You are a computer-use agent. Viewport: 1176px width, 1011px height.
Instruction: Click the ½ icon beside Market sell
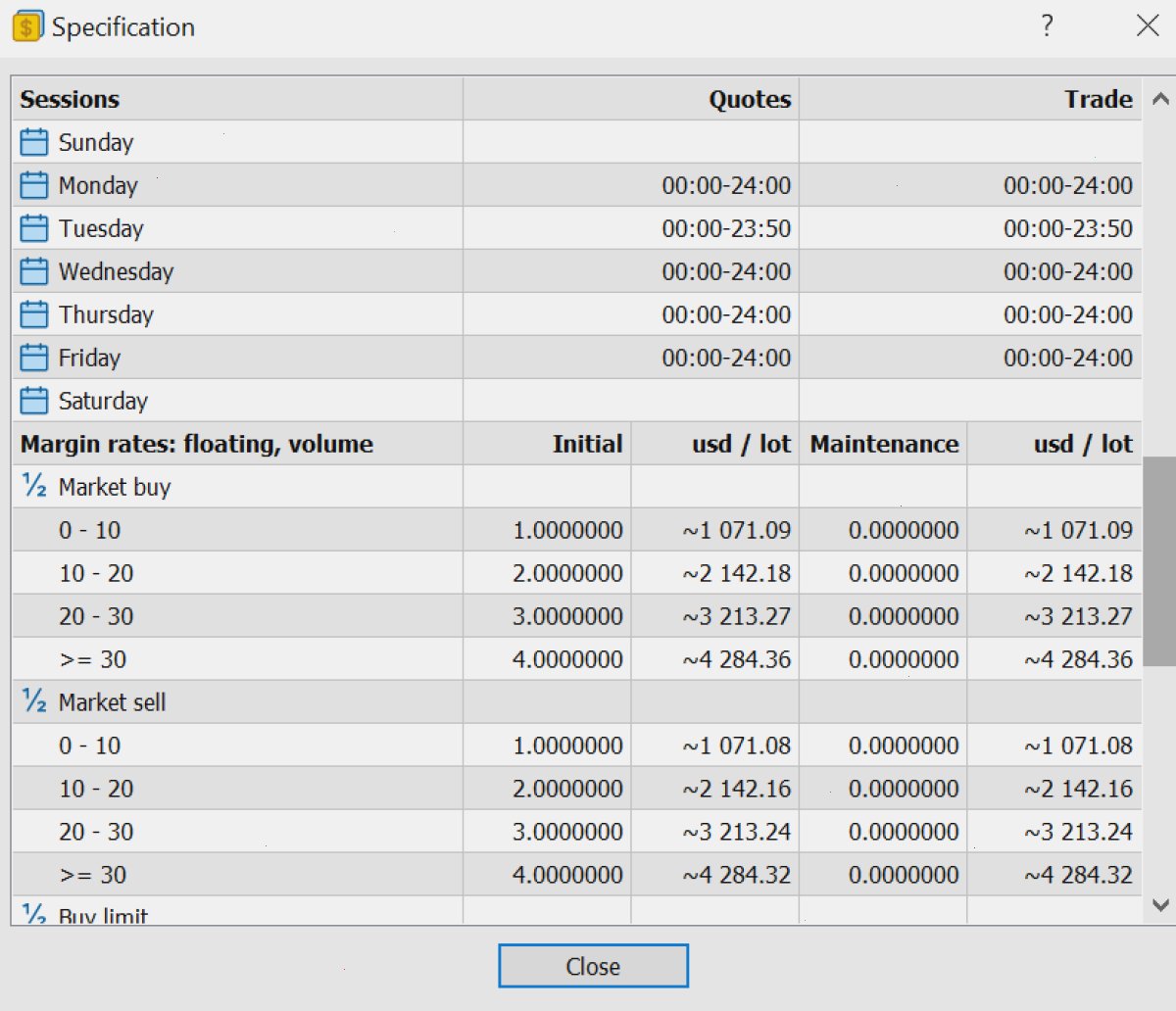[34, 701]
